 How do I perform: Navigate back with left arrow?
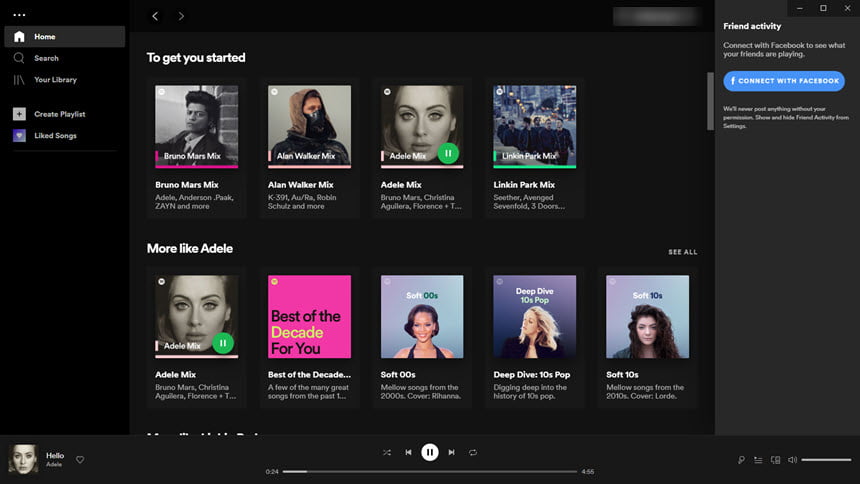[x=155, y=16]
